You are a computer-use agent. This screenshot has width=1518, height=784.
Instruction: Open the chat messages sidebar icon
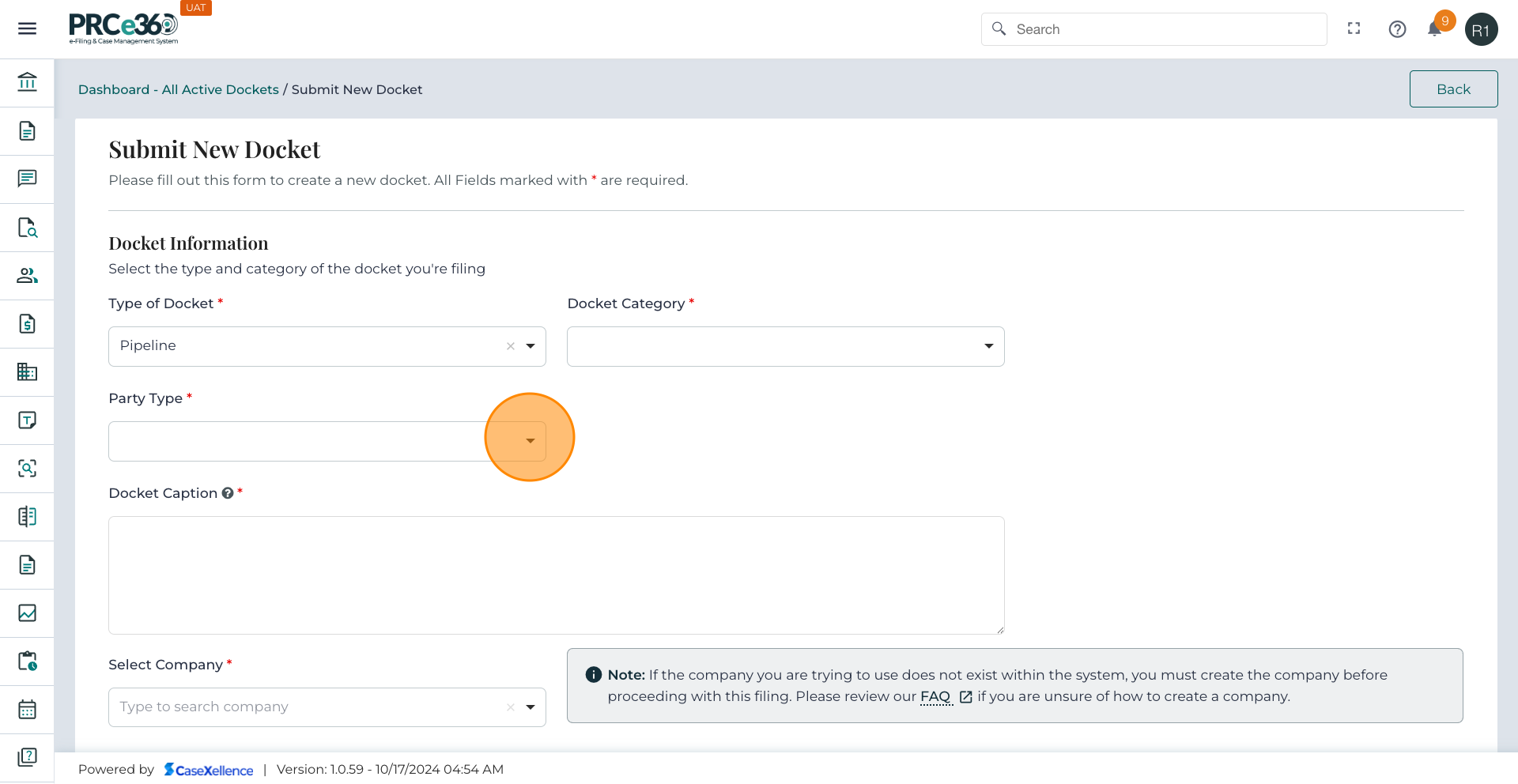tap(27, 179)
